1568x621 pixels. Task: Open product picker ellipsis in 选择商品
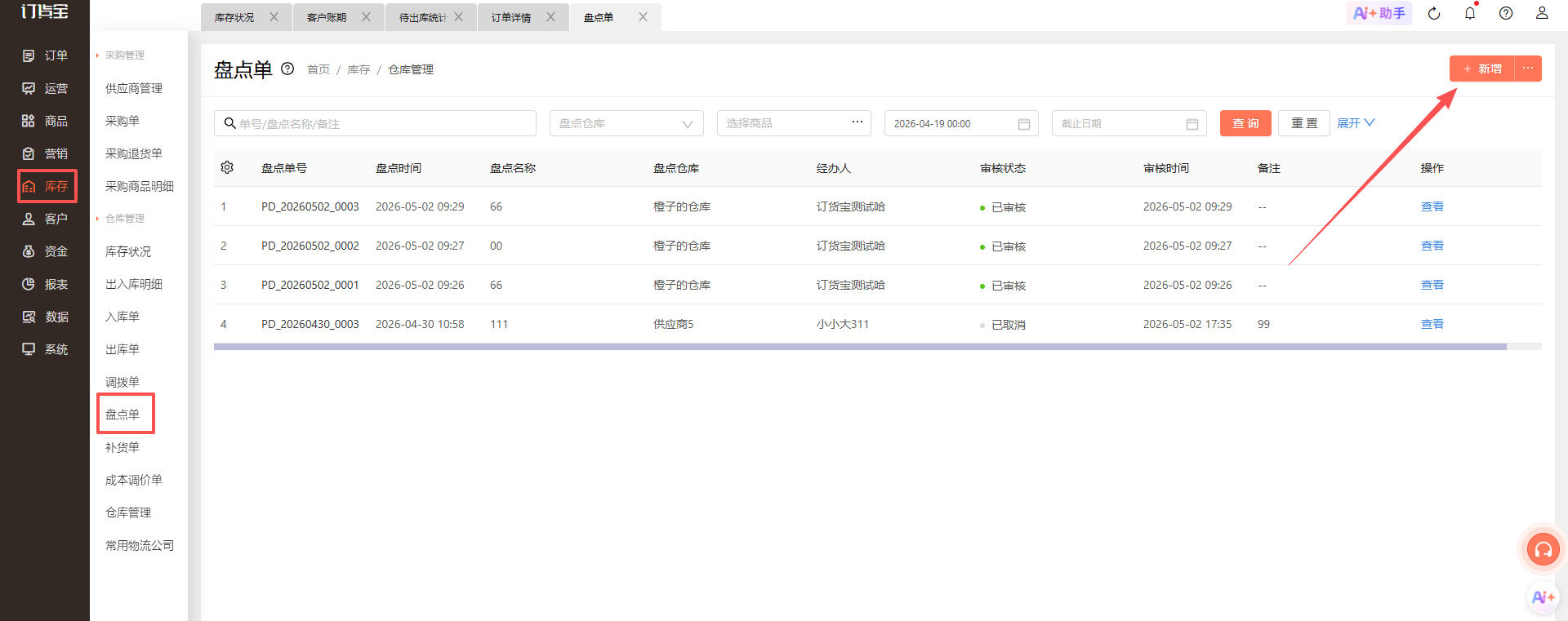(x=857, y=122)
